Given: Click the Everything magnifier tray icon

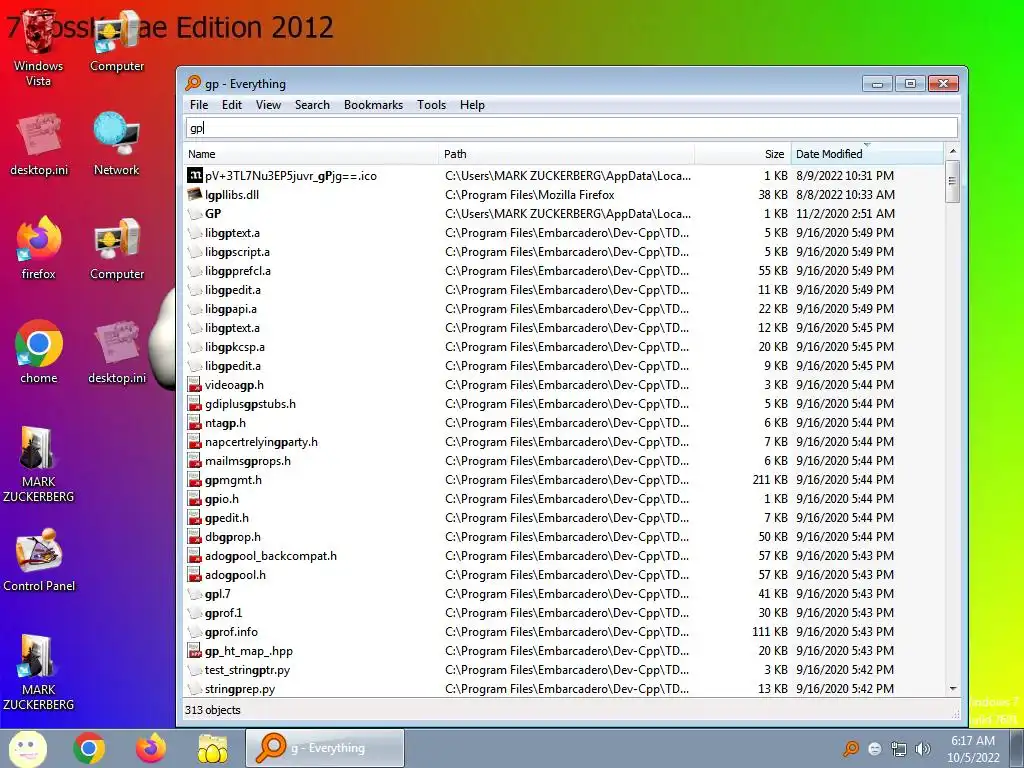Looking at the screenshot, I should [851, 748].
